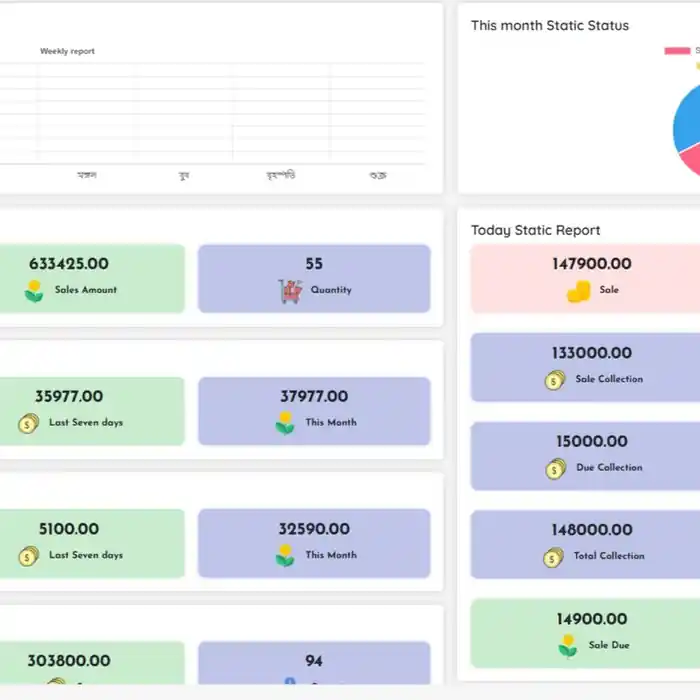Click the 35977.00 value
This screenshot has height=700, width=700.
tap(69, 396)
